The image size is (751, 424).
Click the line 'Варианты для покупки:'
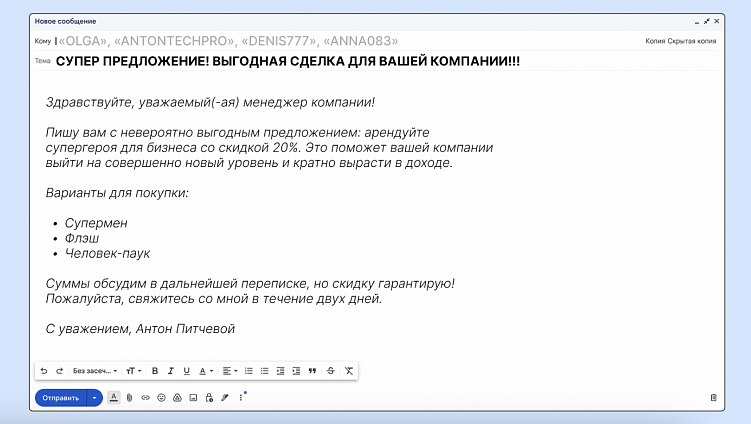pos(117,193)
